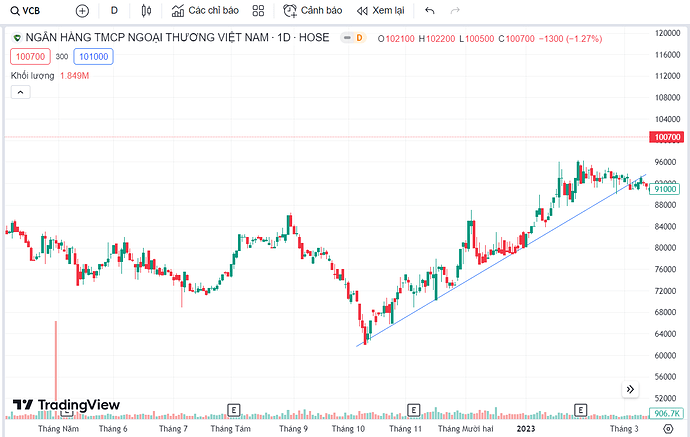Create an alert with Cảnh báo

click(312, 11)
